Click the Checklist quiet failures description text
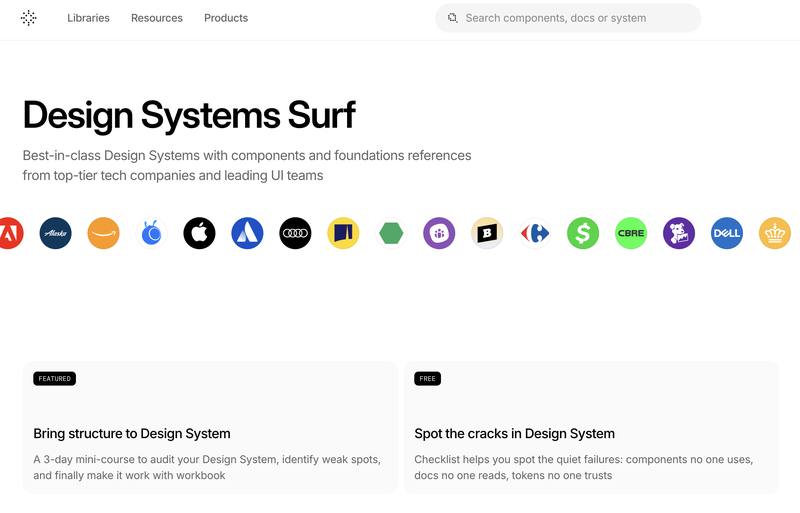800x513 pixels. [x=584, y=467]
